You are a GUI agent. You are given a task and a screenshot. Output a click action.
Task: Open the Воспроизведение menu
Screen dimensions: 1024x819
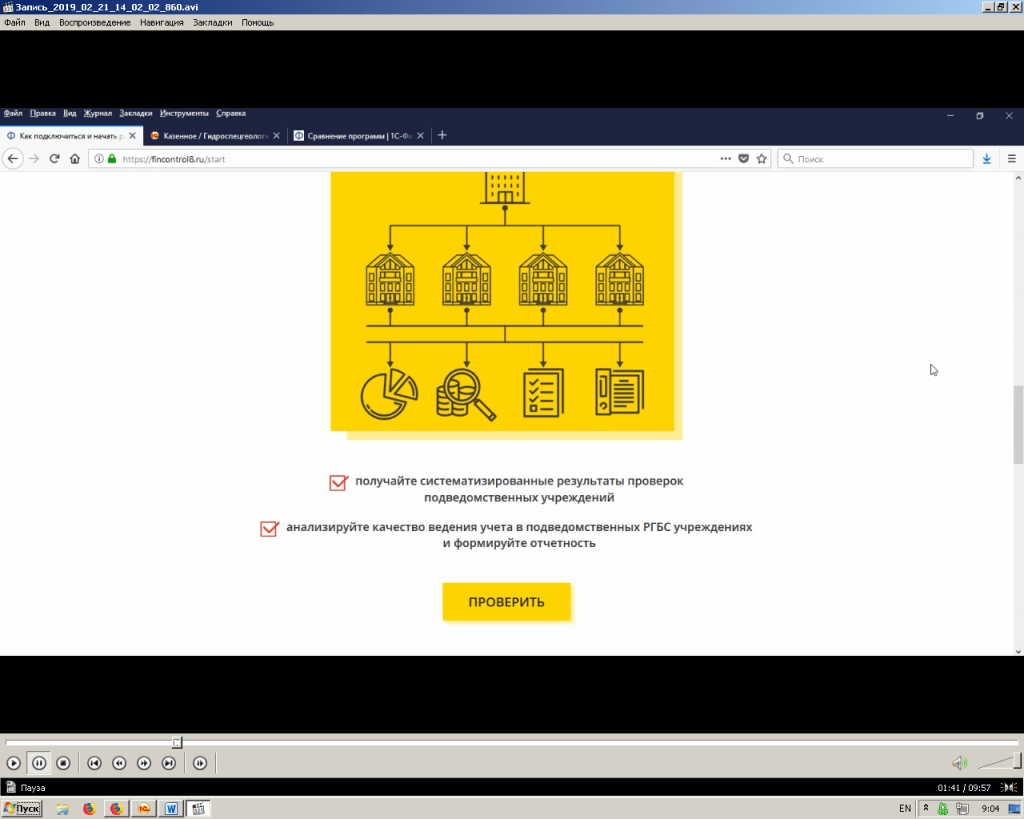(x=94, y=22)
